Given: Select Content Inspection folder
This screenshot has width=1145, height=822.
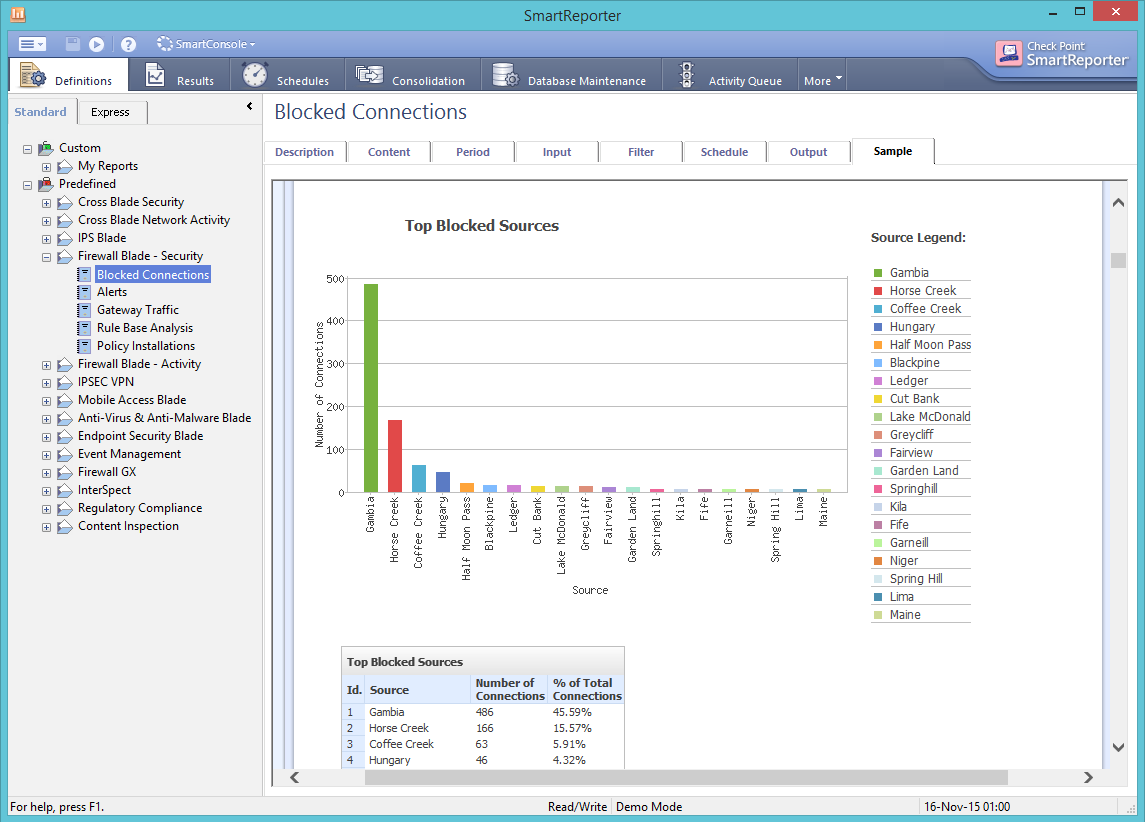Looking at the screenshot, I should [128, 526].
